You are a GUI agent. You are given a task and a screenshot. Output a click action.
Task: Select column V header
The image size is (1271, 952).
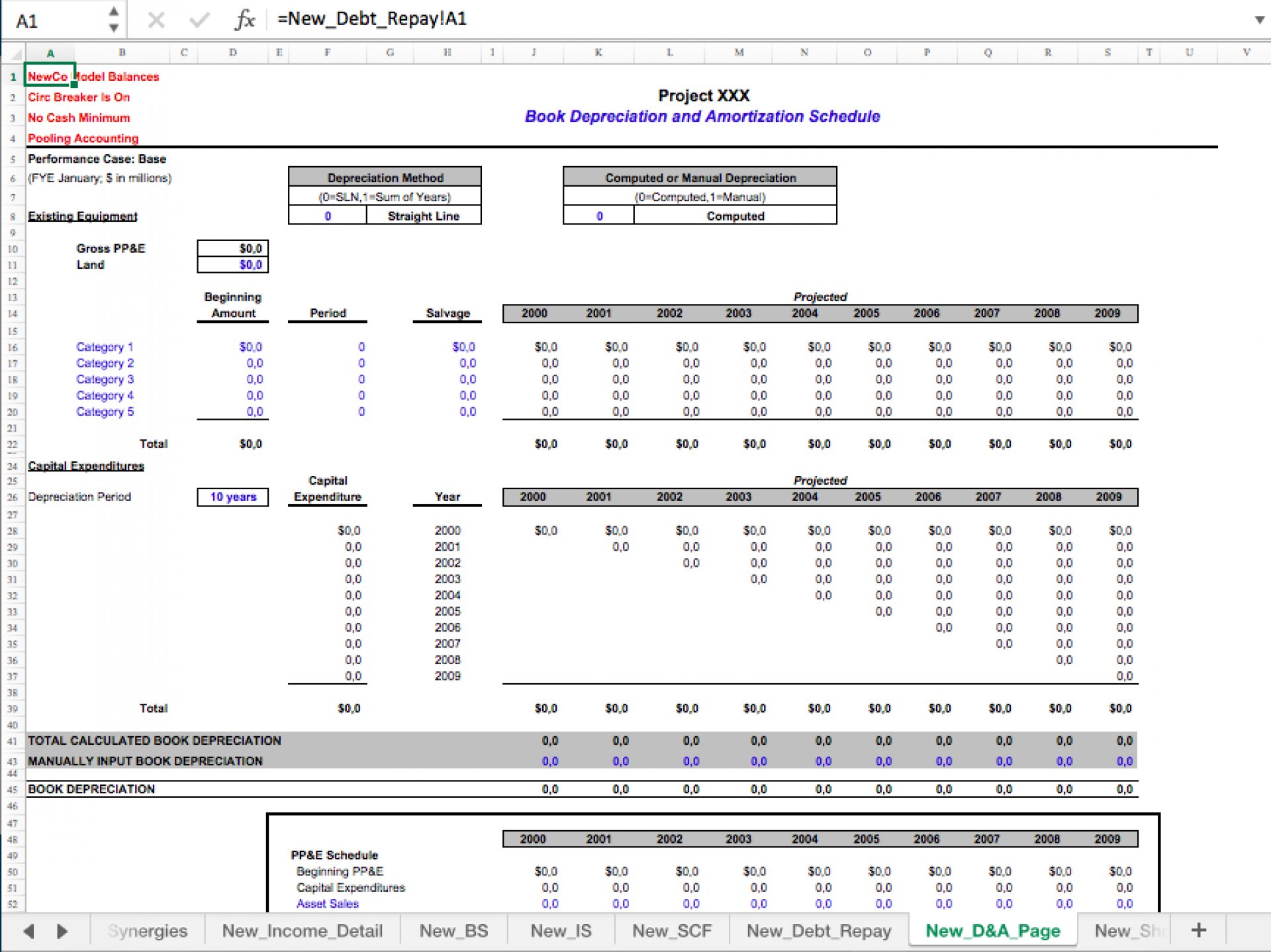pyautogui.click(x=1247, y=52)
